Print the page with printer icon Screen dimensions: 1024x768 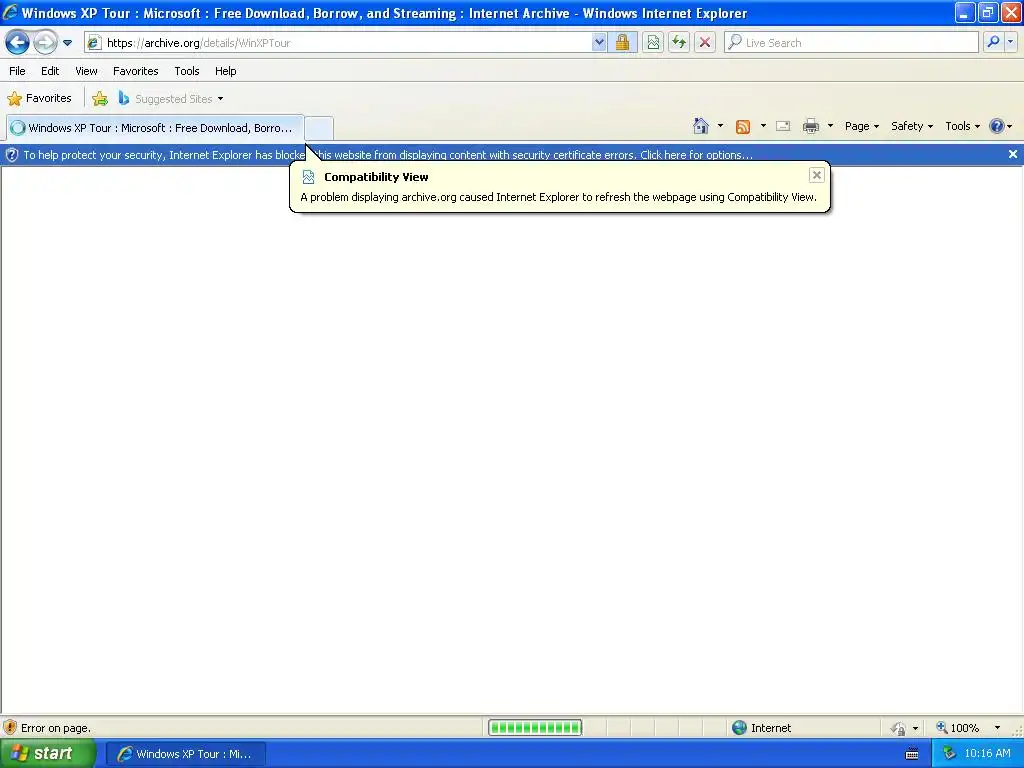tap(811, 126)
